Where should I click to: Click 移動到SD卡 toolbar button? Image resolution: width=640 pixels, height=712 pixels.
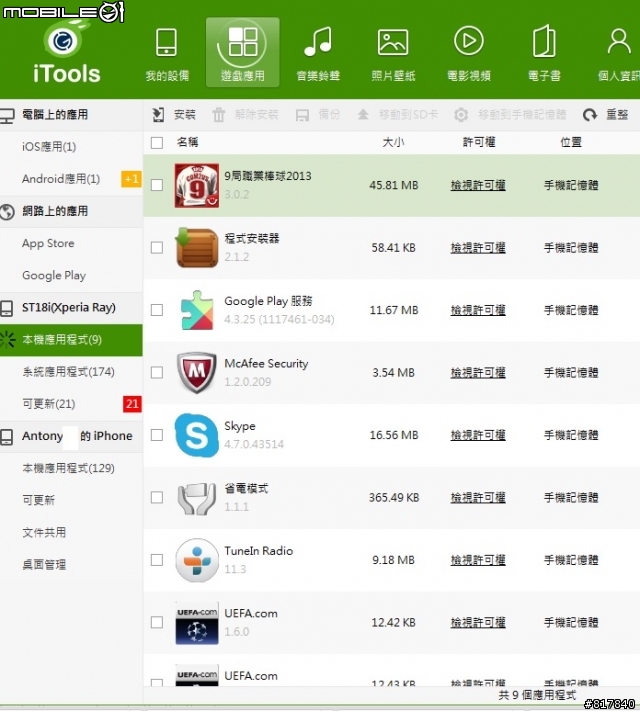pos(397,114)
